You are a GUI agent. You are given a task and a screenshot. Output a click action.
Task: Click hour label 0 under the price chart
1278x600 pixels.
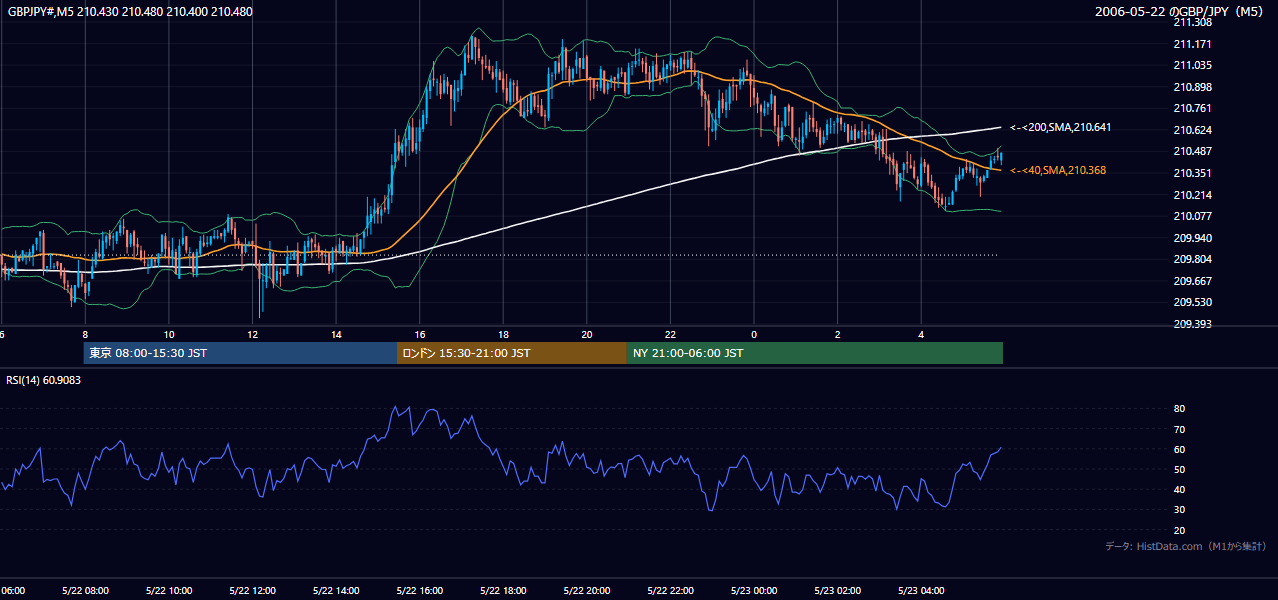754,334
